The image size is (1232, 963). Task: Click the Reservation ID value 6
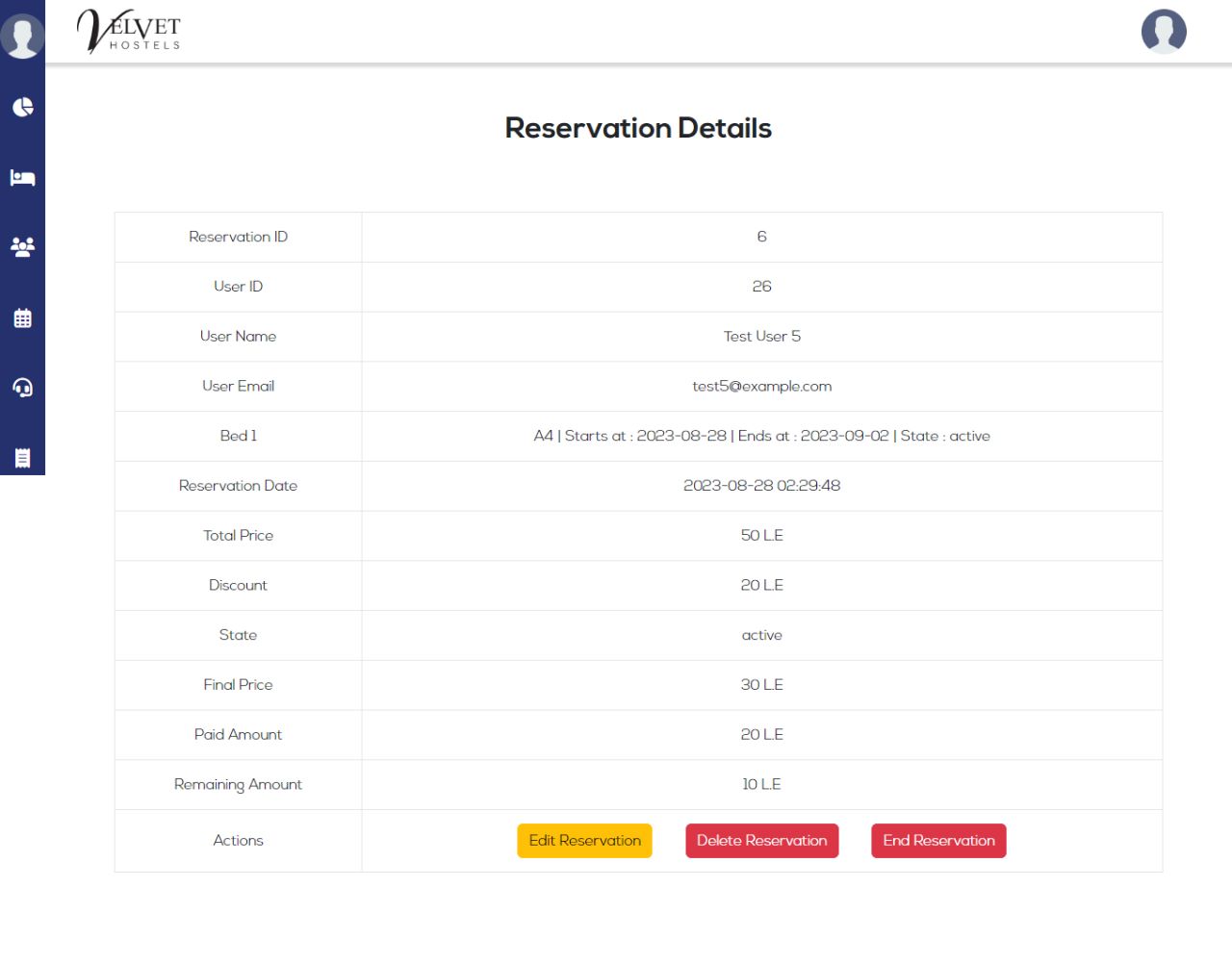click(761, 237)
